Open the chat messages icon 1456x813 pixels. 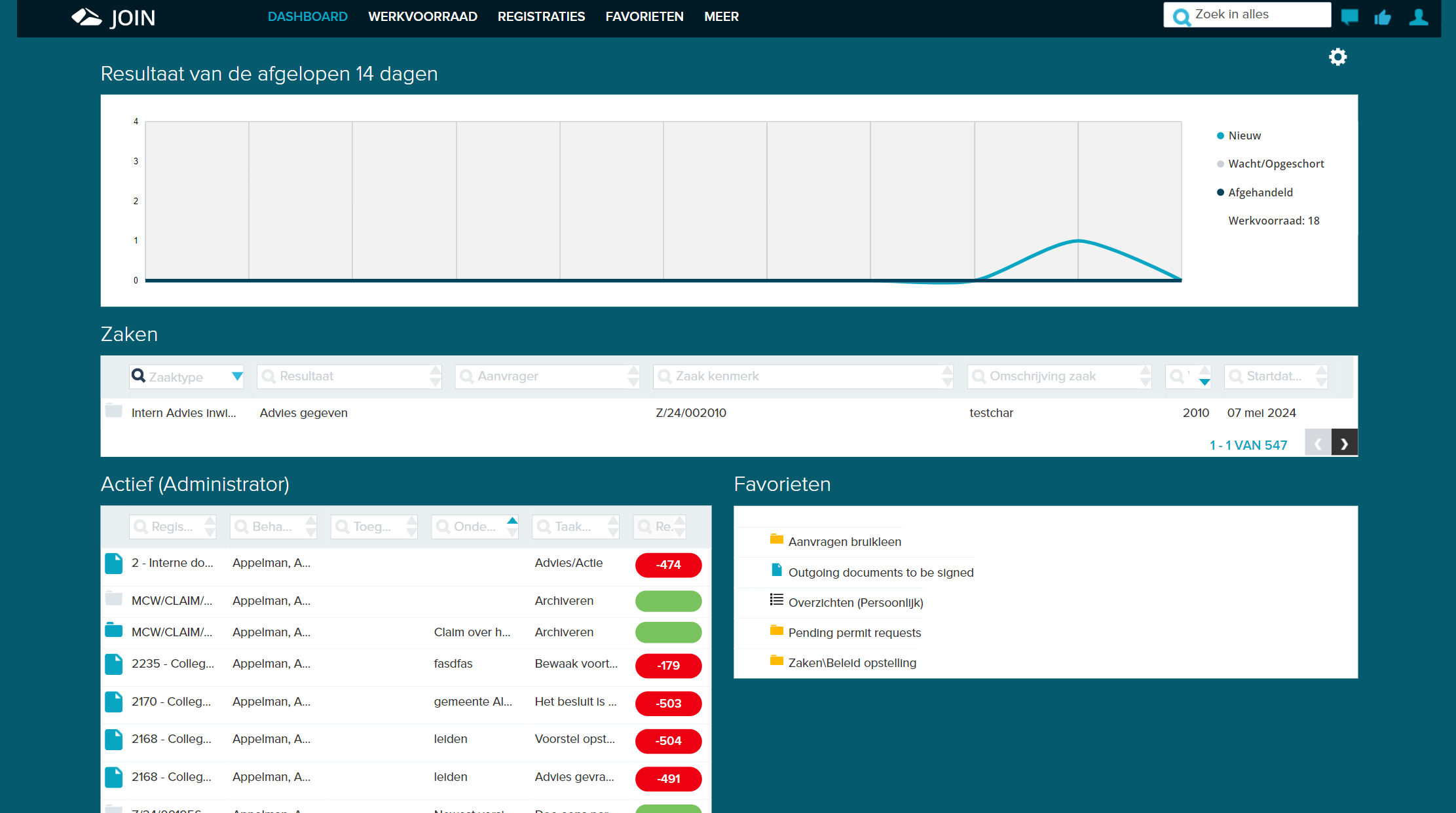(x=1349, y=17)
